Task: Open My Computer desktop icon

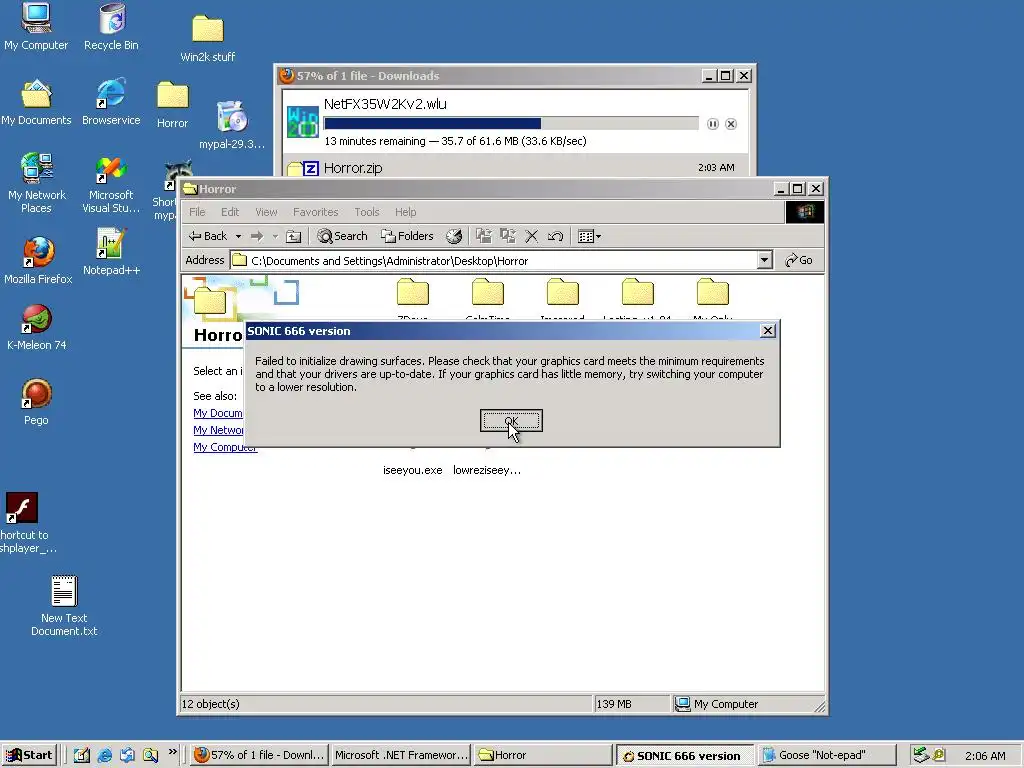Action: pyautogui.click(x=36, y=27)
